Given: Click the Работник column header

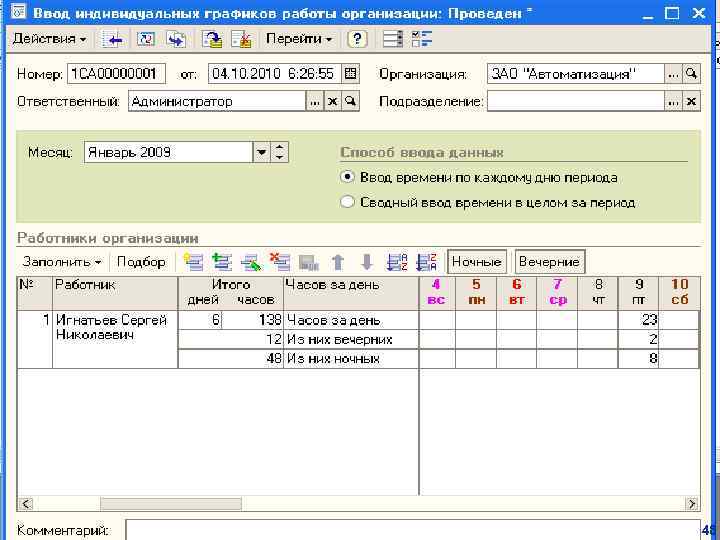Looking at the screenshot, I should tap(115, 293).
